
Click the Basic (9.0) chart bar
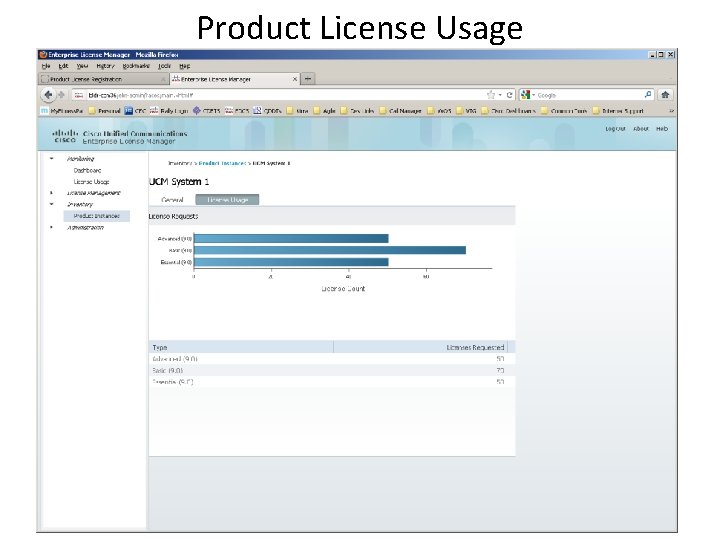pyautogui.click(x=330, y=250)
